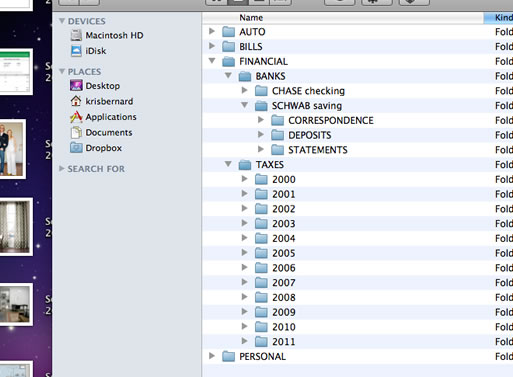
Task: Select the TAXES folder icon
Action: (245, 165)
